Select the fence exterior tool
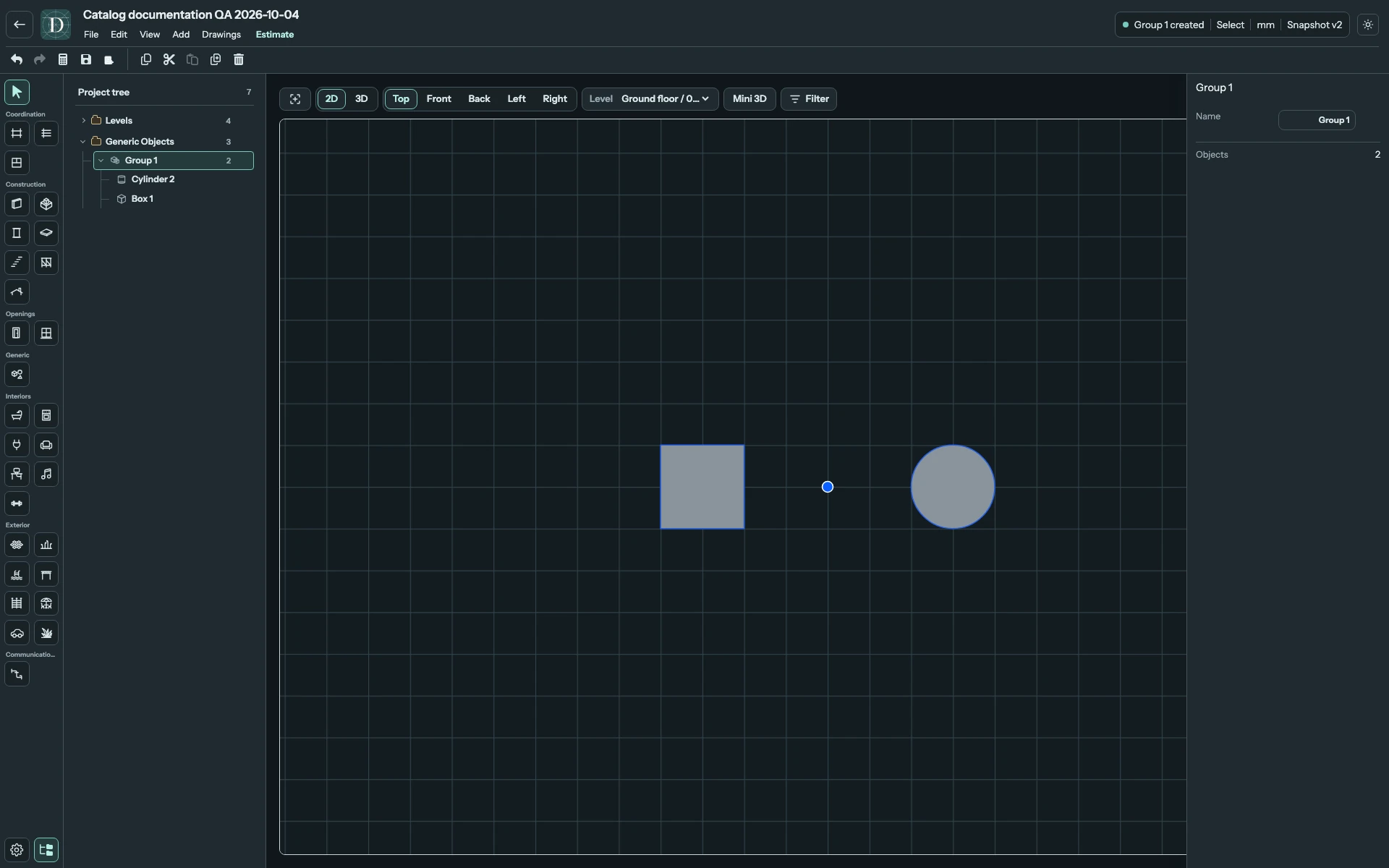 coord(46,545)
